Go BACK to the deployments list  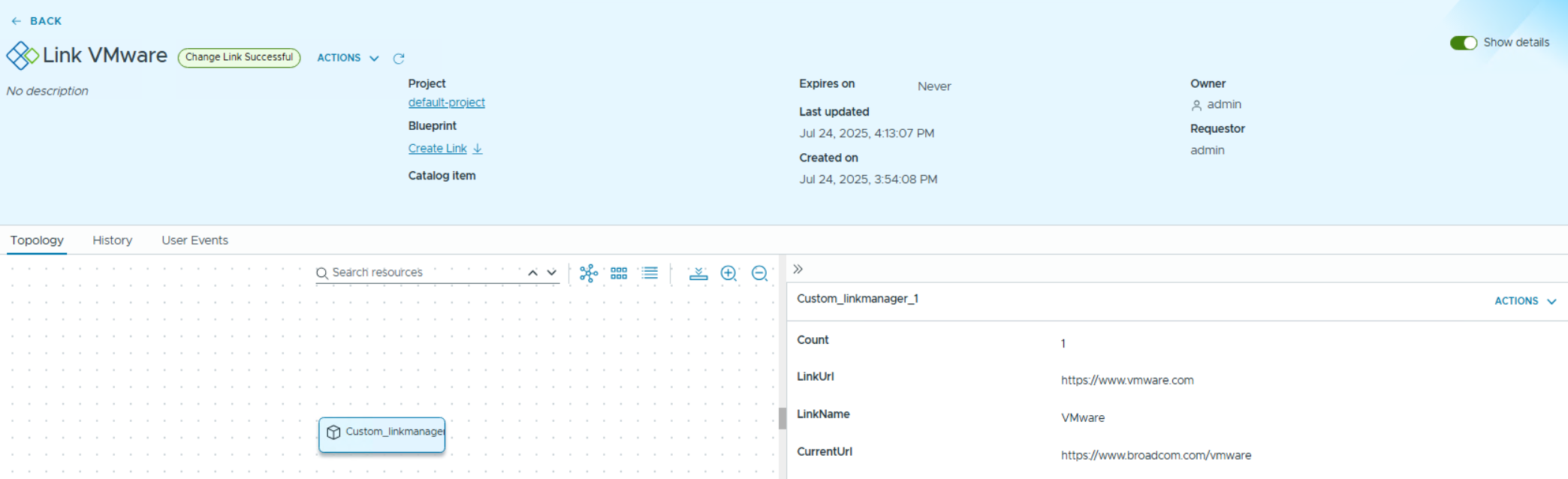click(x=37, y=21)
